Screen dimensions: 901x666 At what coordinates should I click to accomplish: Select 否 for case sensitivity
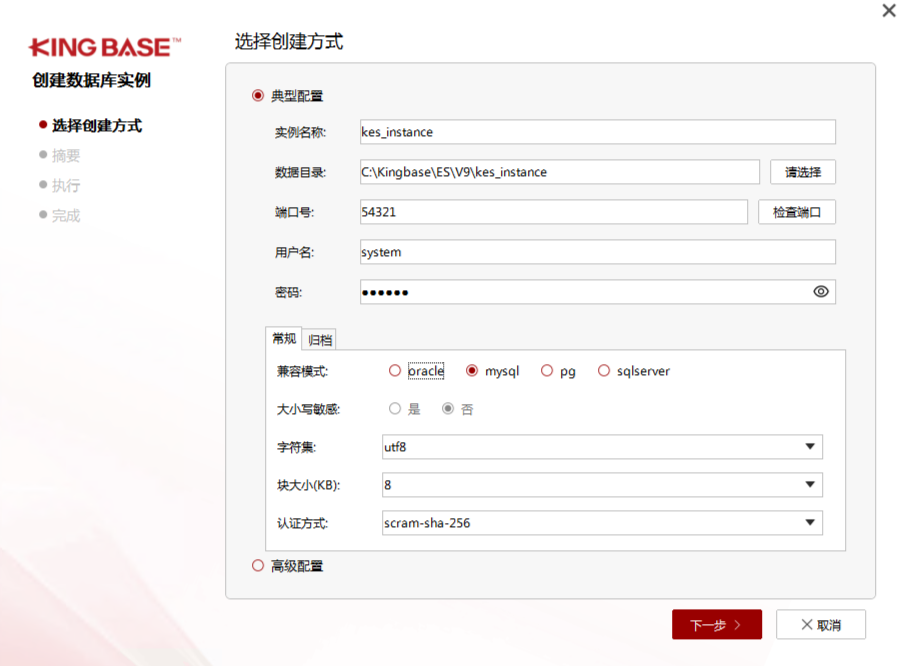(448, 409)
